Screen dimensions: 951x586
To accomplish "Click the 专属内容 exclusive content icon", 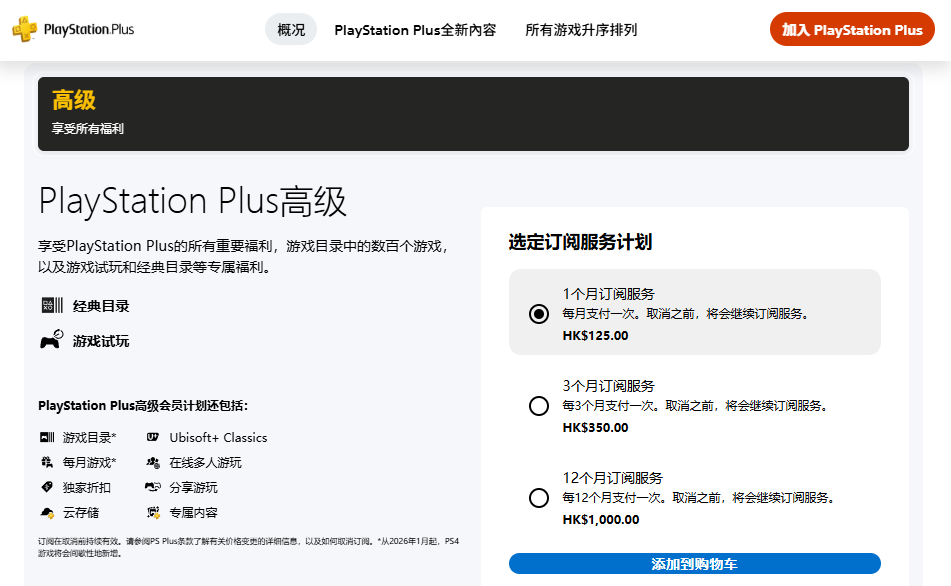I will click(x=153, y=513).
